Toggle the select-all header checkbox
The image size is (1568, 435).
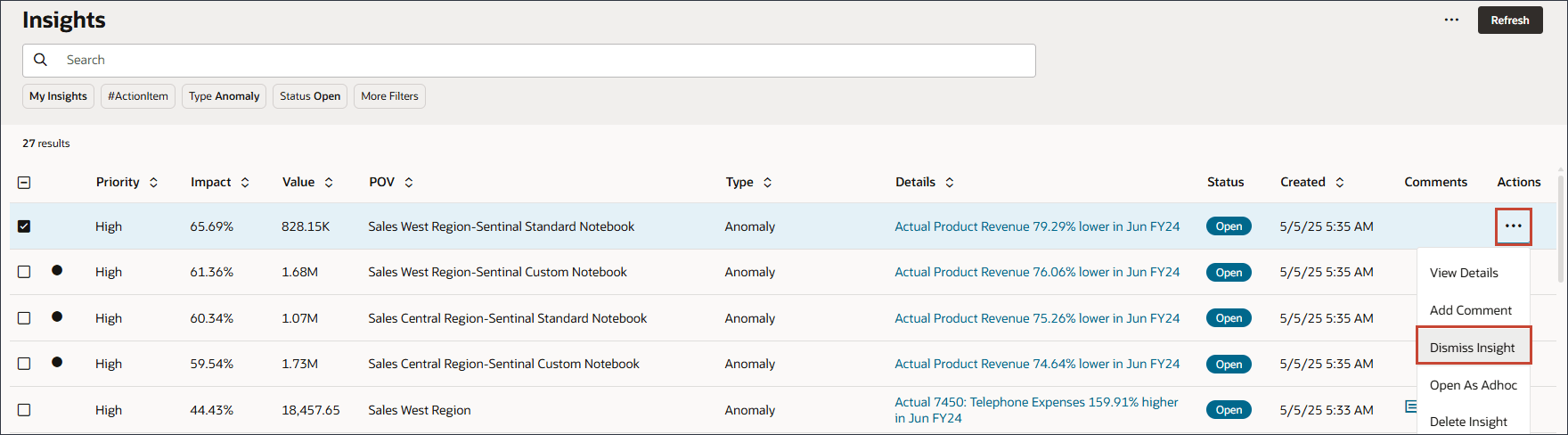(24, 182)
